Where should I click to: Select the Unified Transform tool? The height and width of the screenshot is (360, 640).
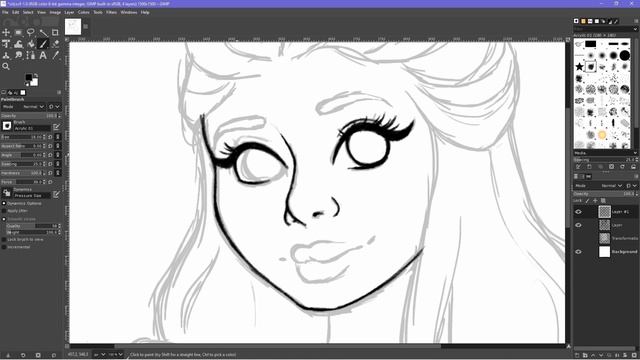[6, 44]
